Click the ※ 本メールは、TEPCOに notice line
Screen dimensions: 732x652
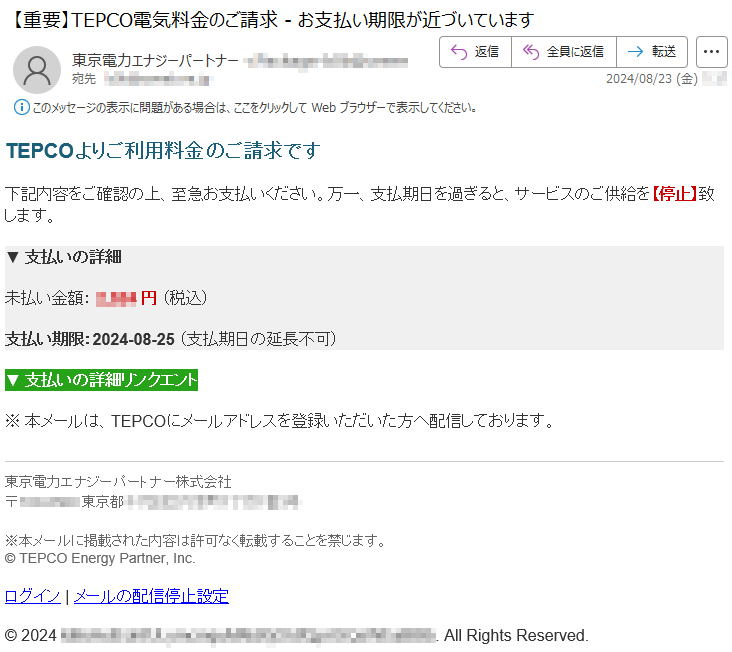point(279,421)
